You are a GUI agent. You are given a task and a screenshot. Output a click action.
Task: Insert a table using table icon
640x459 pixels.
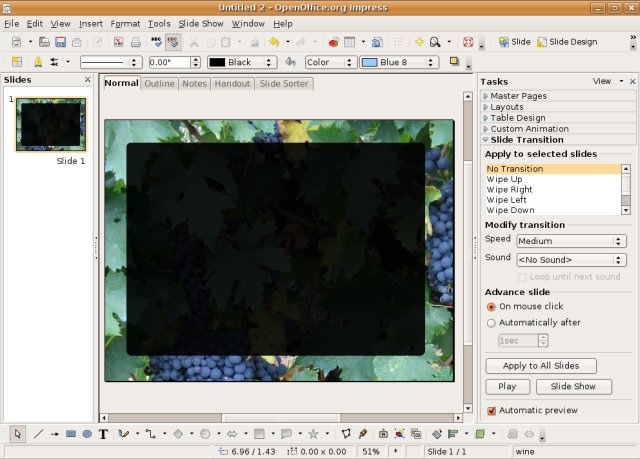click(350, 42)
